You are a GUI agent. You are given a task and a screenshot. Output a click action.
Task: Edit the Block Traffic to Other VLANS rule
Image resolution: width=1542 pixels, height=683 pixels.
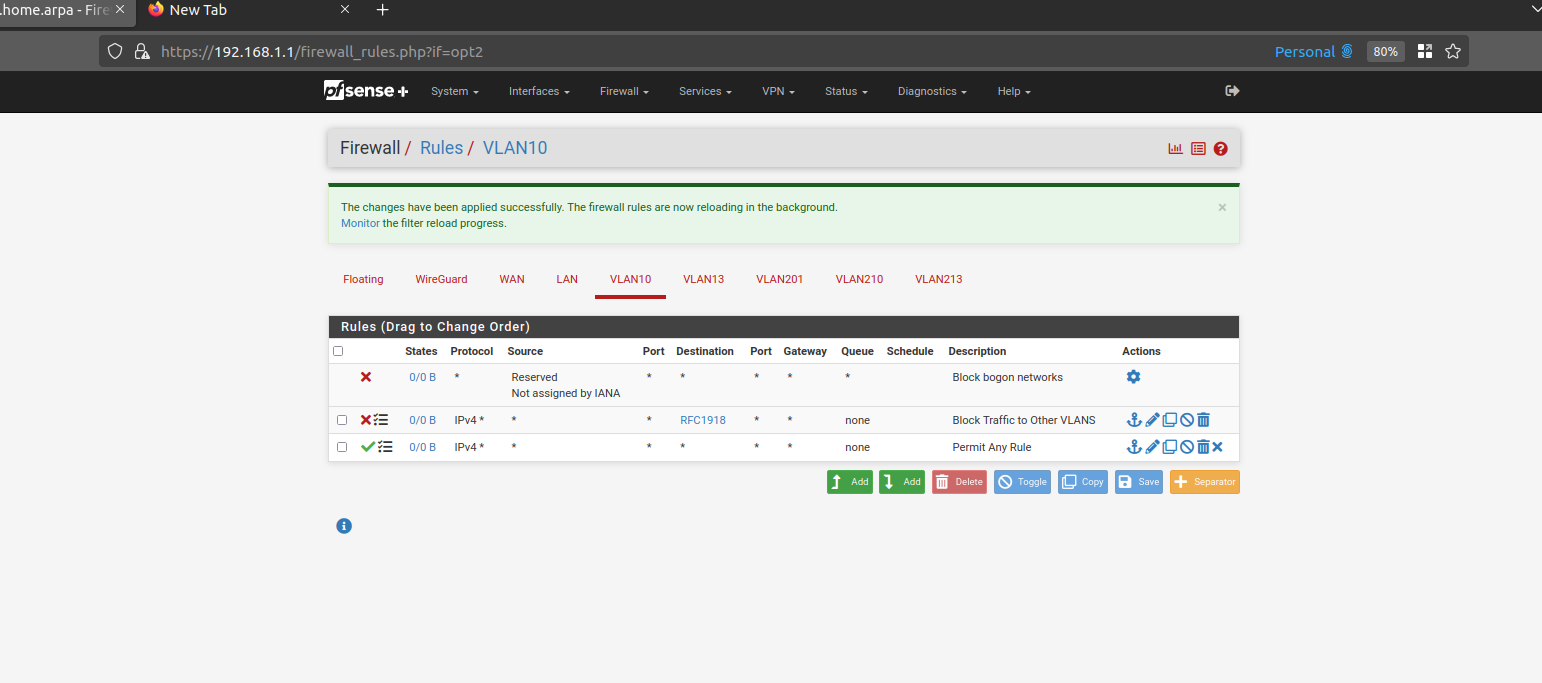pos(1152,420)
